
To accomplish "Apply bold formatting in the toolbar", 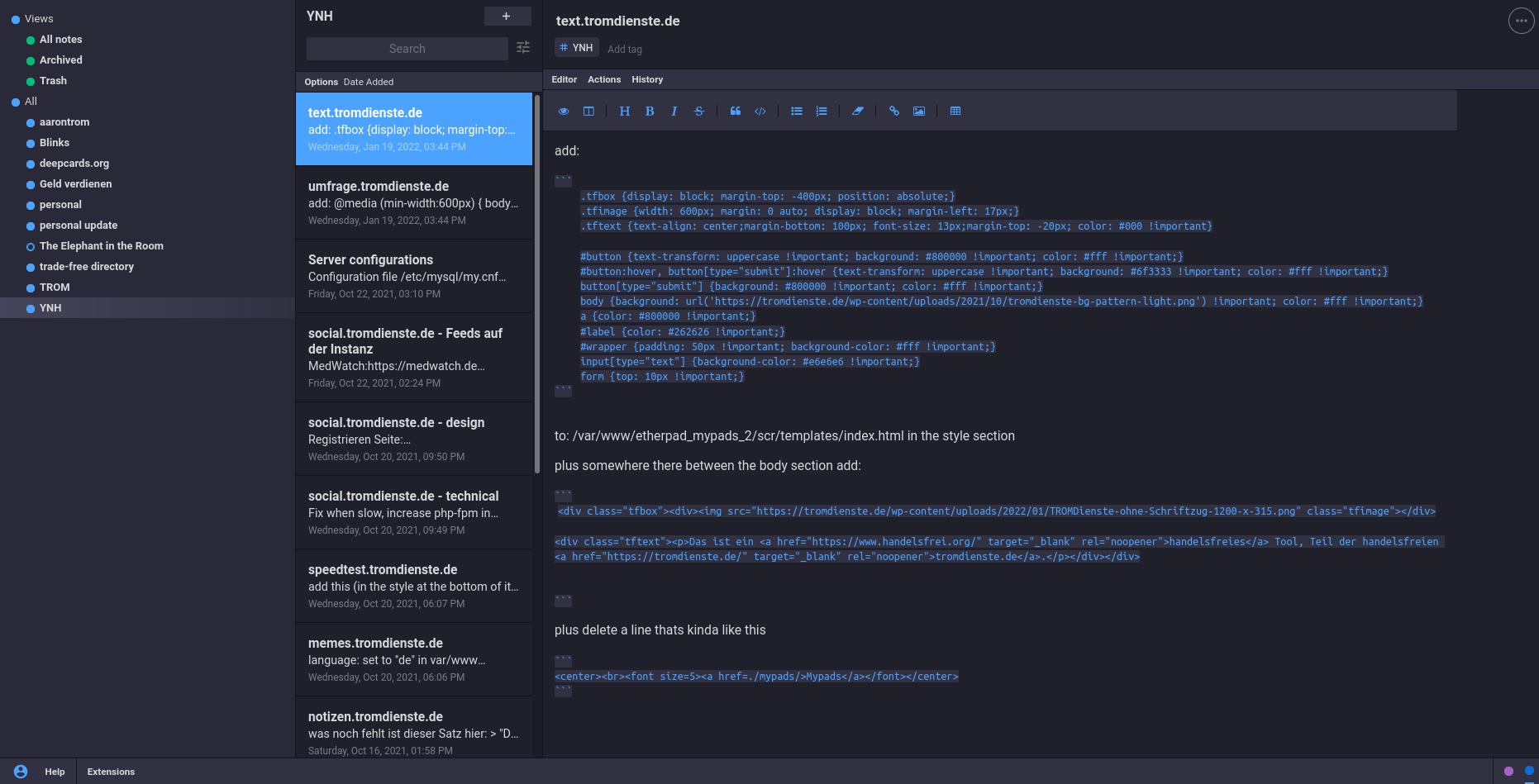I will [x=650, y=112].
